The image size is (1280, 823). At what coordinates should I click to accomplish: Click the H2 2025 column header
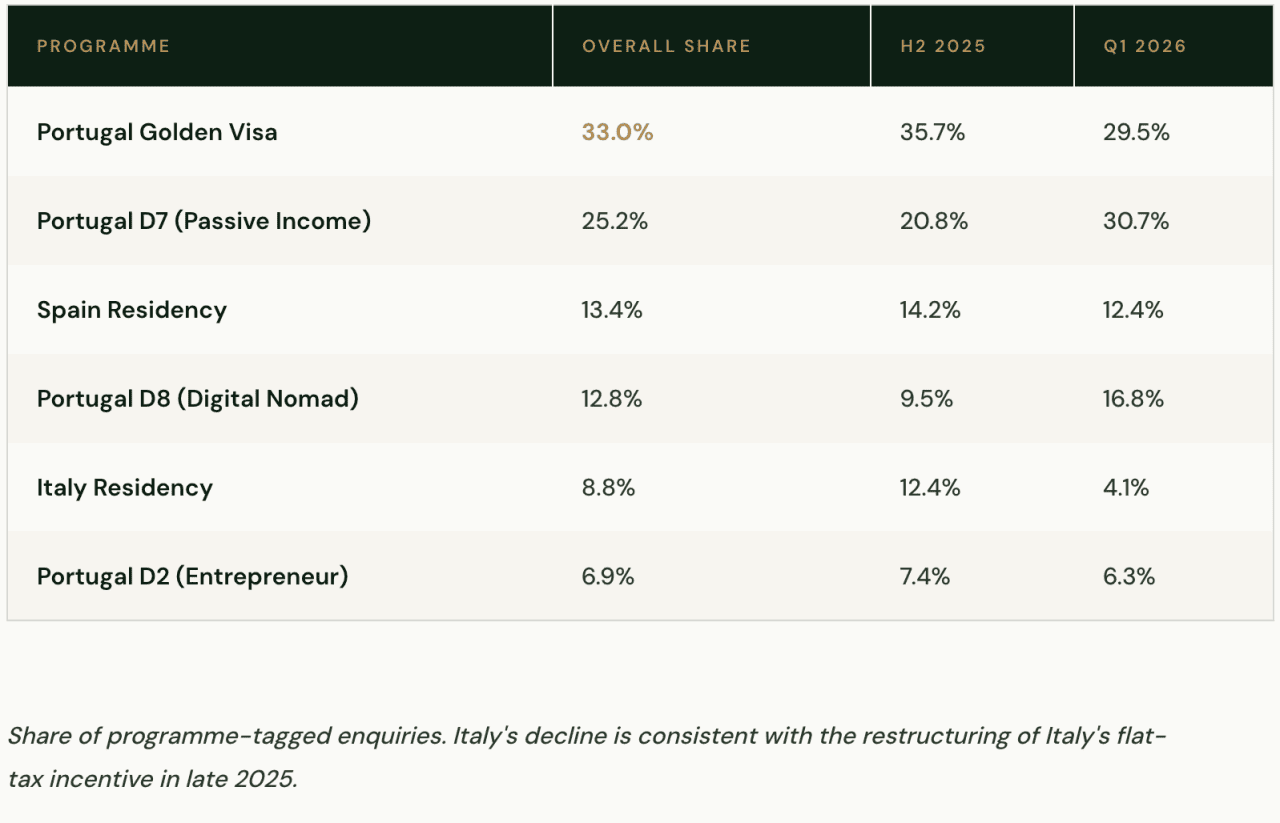tap(942, 46)
